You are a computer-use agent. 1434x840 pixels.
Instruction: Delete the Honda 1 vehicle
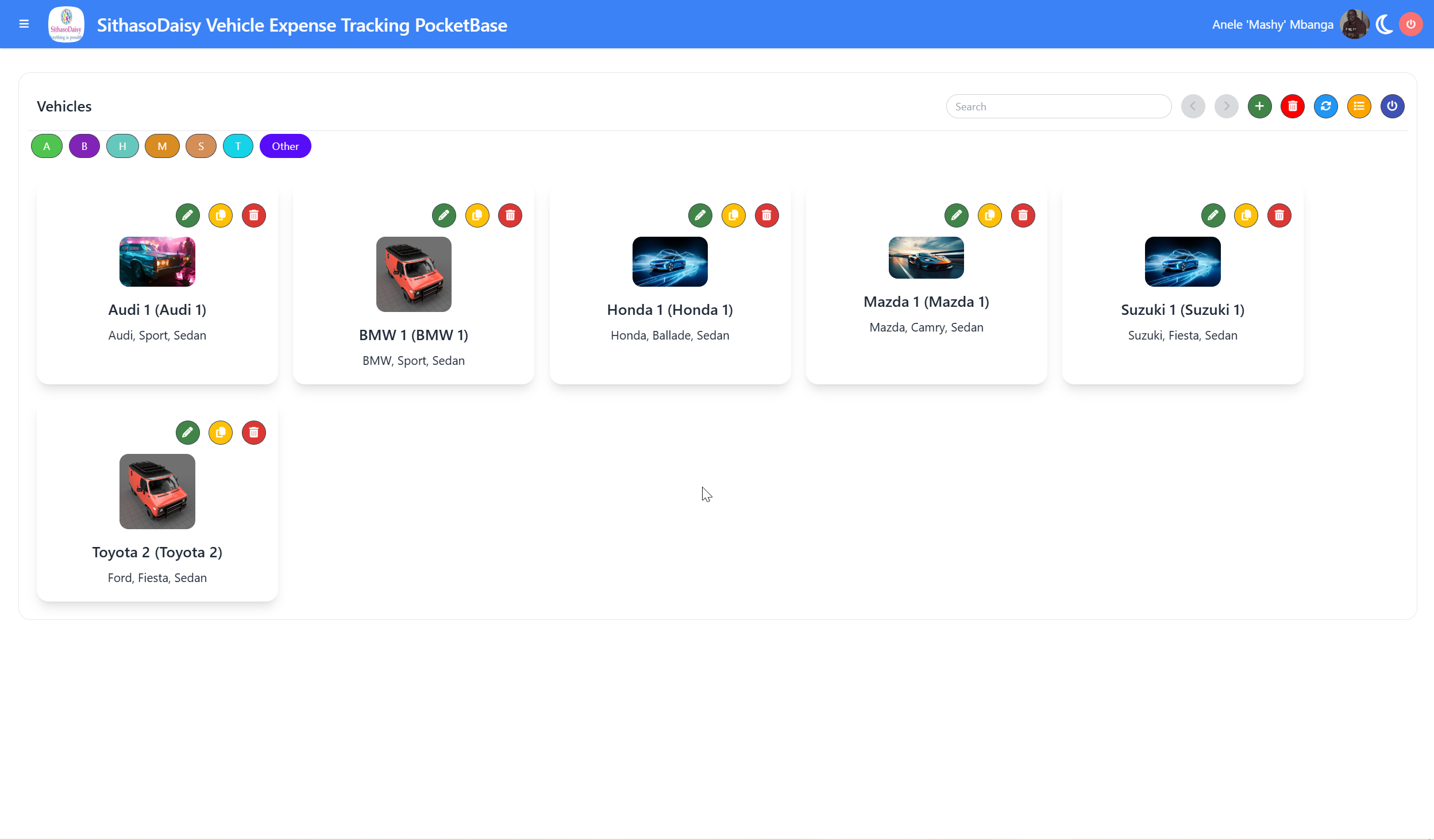pos(766,215)
